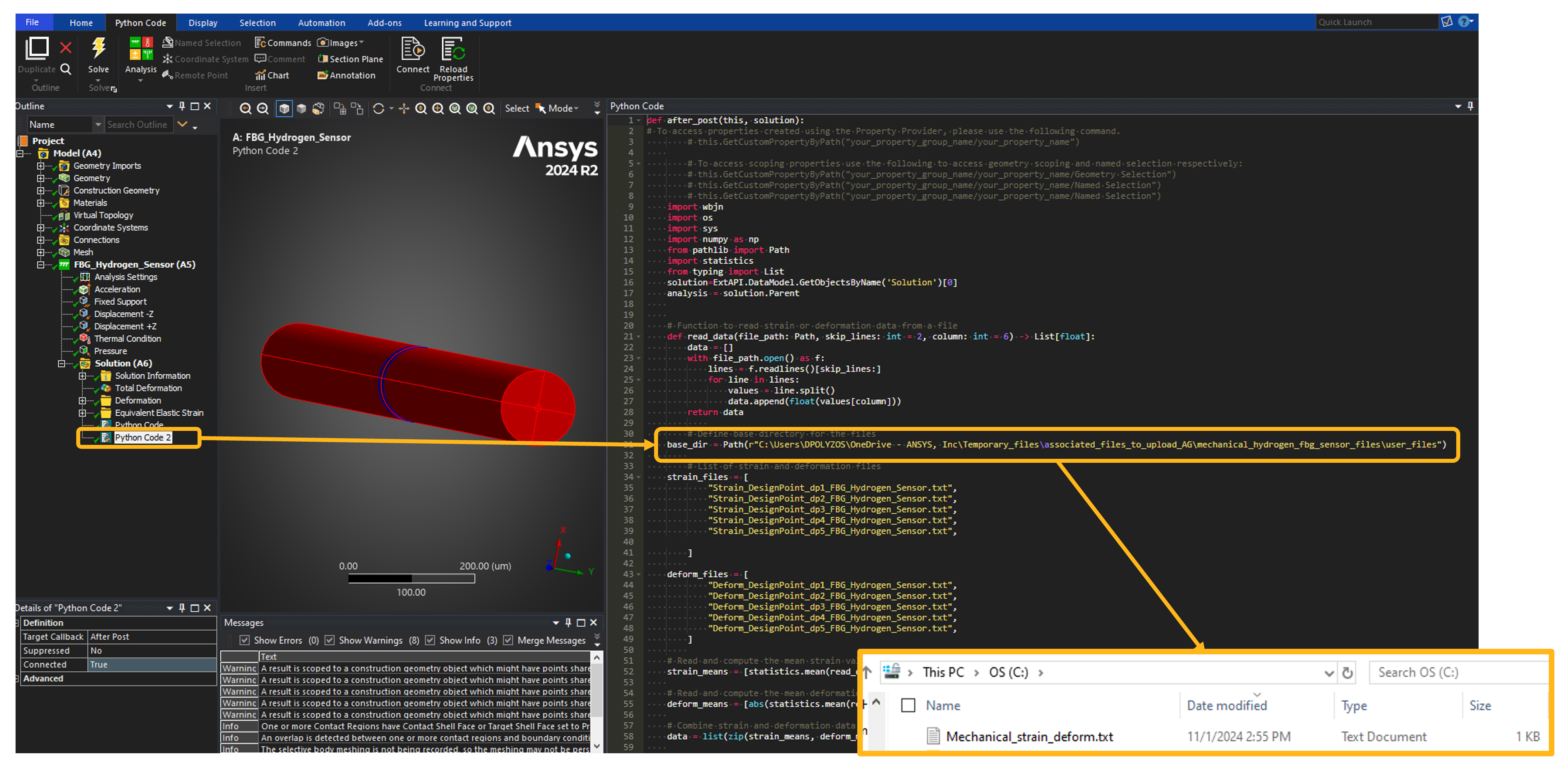Open Mechanical_strain_deform.txt in Explorer
This screenshot has height=768, width=1568.
tap(1029, 737)
